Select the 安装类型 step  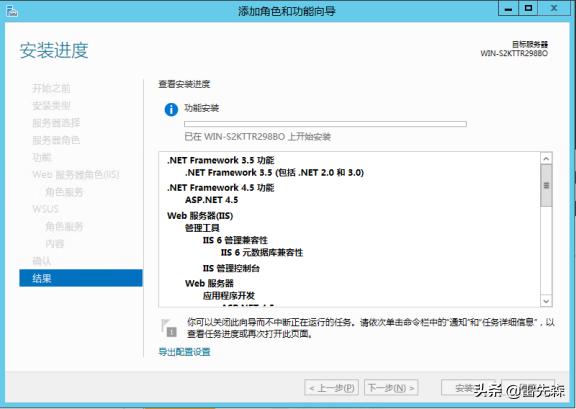51,106
